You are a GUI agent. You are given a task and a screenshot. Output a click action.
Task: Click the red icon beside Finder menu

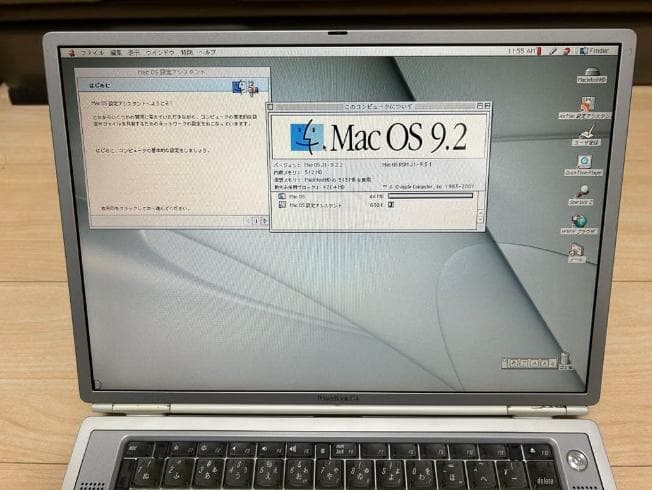pyautogui.click(x=567, y=51)
